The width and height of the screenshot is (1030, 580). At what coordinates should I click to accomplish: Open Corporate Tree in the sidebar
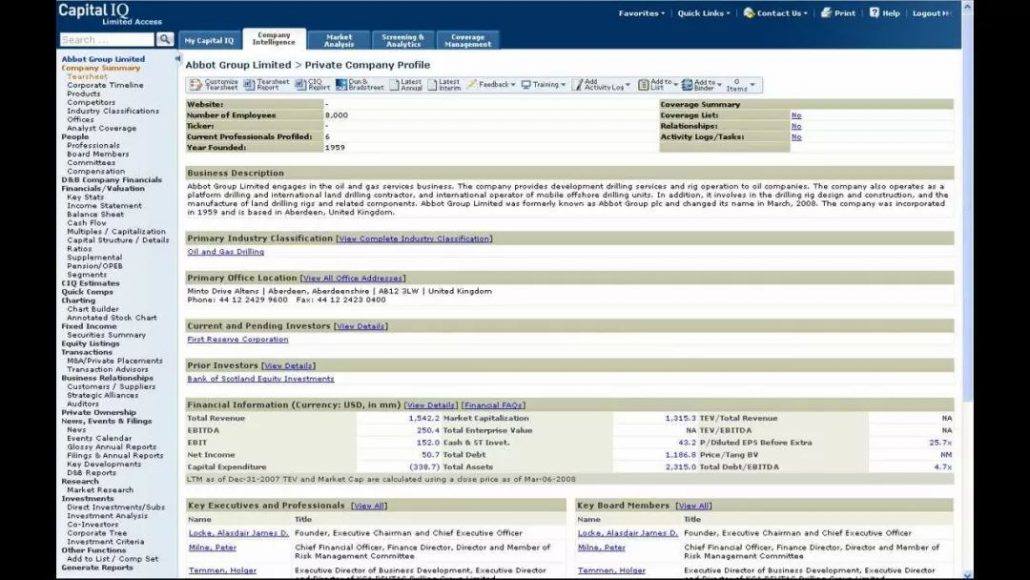(97, 533)
